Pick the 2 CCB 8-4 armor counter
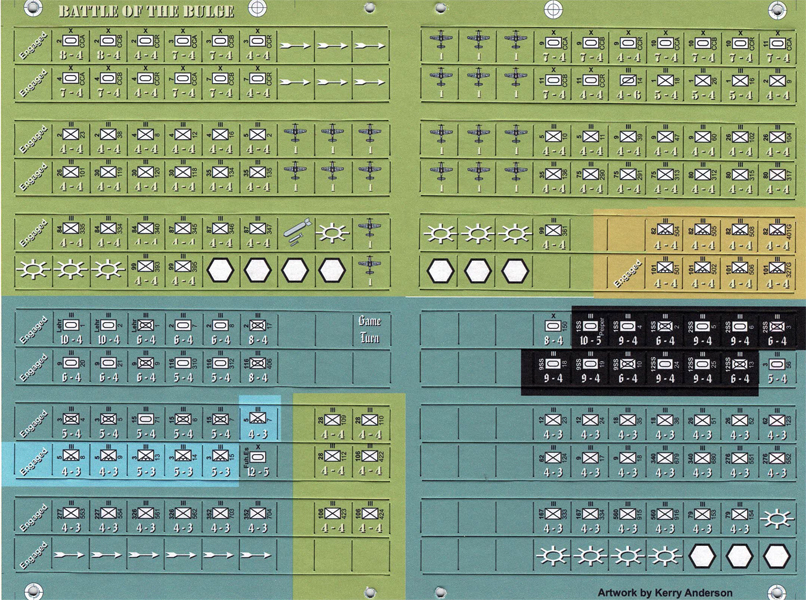This screenshot has width=806, height=600. pos(108,45)
